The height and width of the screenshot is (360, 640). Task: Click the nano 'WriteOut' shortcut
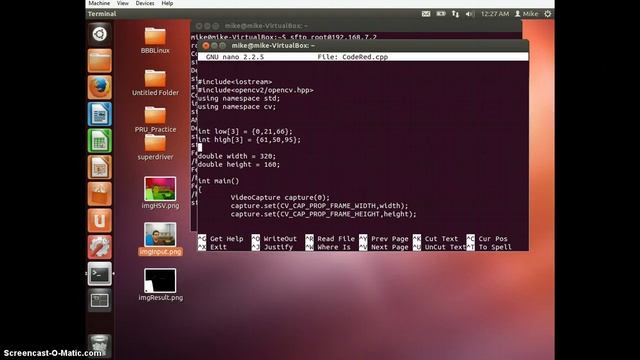[274, 239]
